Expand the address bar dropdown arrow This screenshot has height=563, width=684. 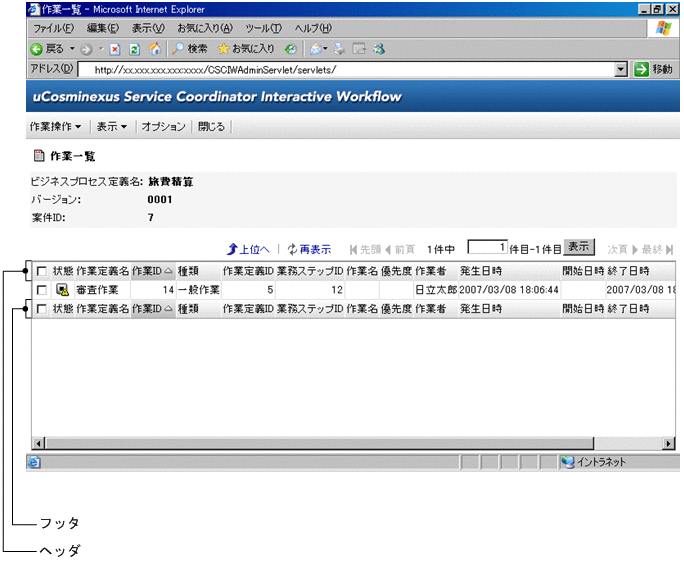[620, 69]
